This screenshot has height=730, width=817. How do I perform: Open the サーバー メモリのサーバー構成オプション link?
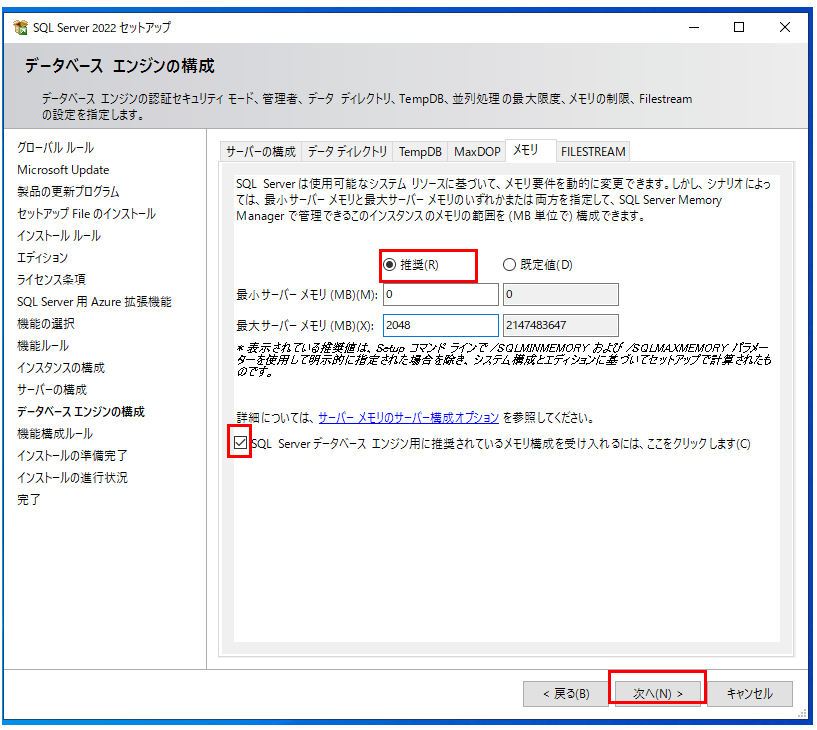408,417
